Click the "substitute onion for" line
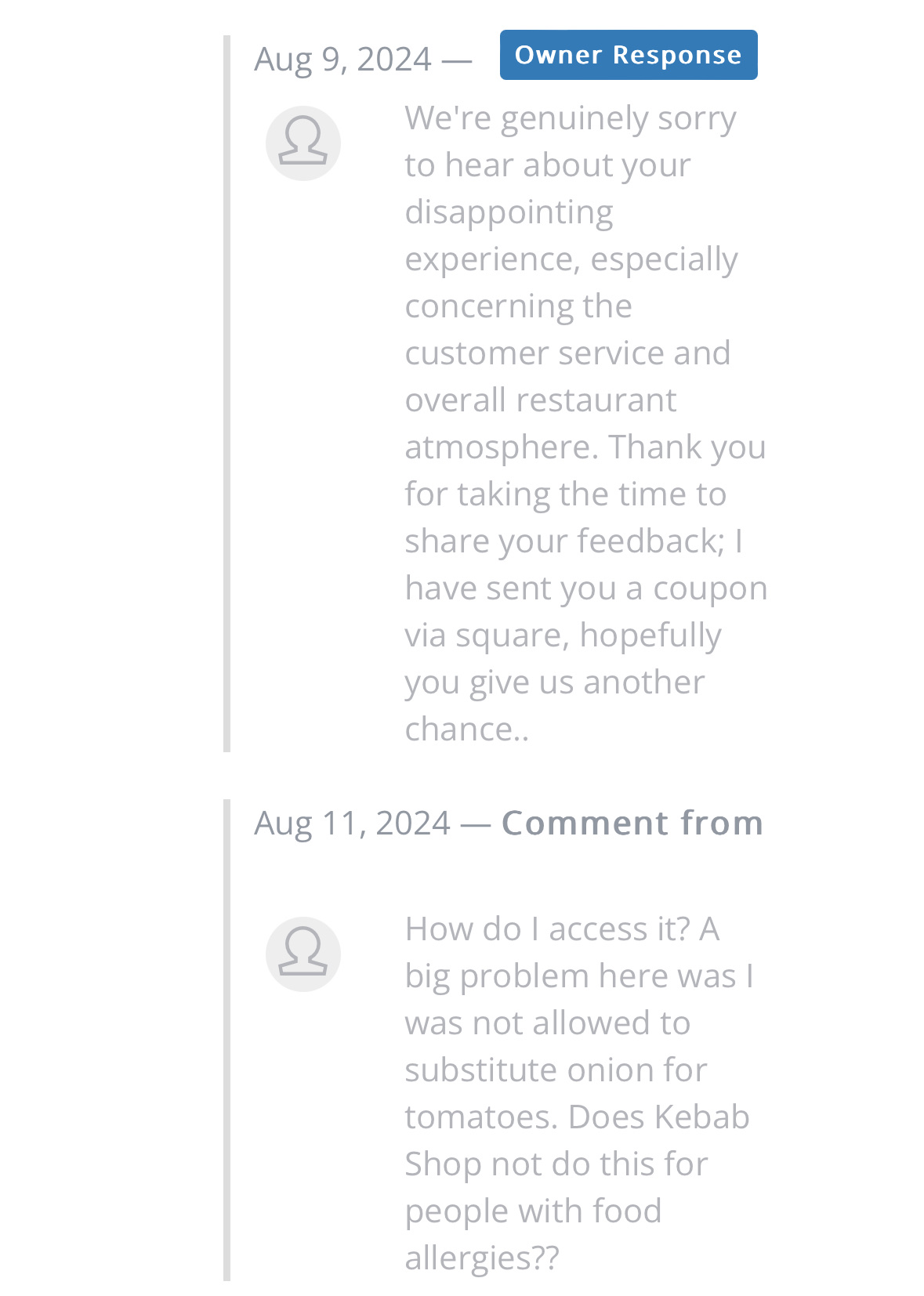 tap(556, 1070)
